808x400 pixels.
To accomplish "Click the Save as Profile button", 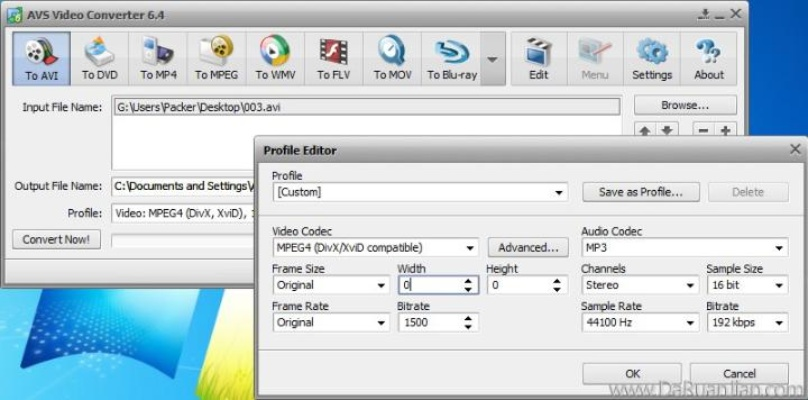I will 640,192.
